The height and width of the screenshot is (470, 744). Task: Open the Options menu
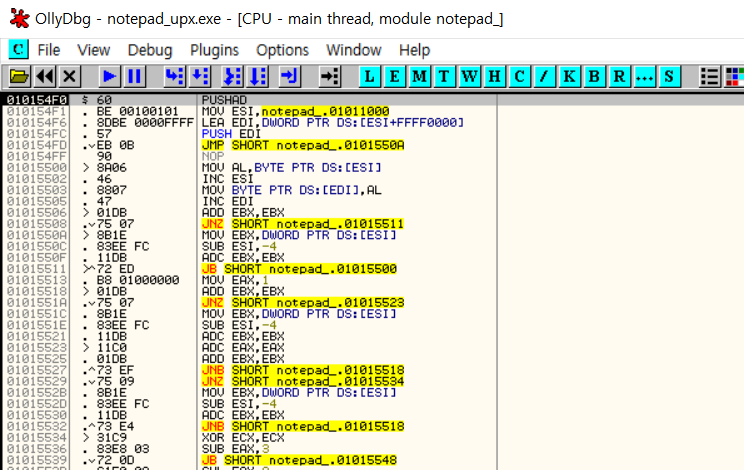(x=282, y=50)
